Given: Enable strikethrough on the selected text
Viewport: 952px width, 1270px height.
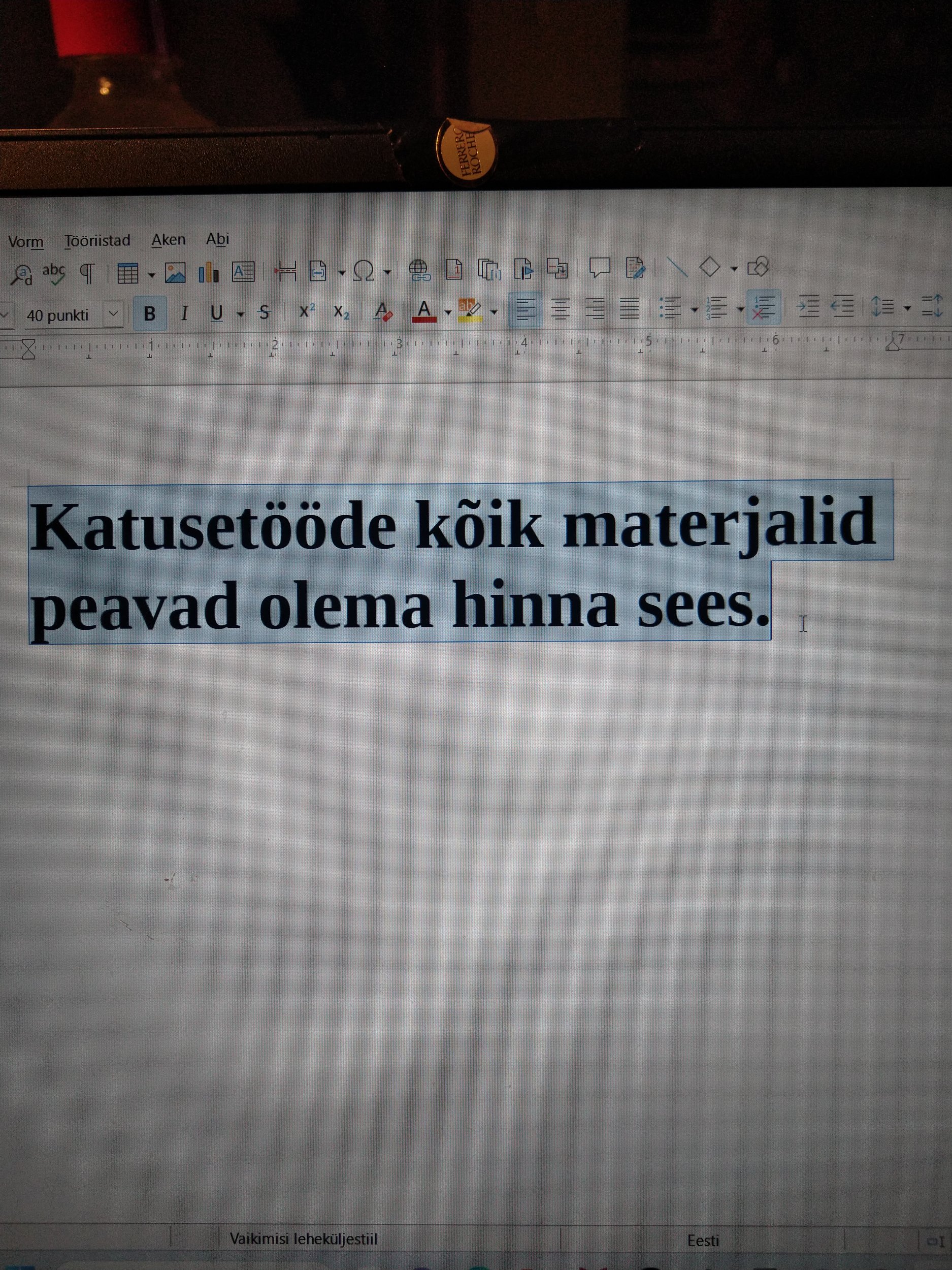Looking at the screenshot, I should (264, 312).
